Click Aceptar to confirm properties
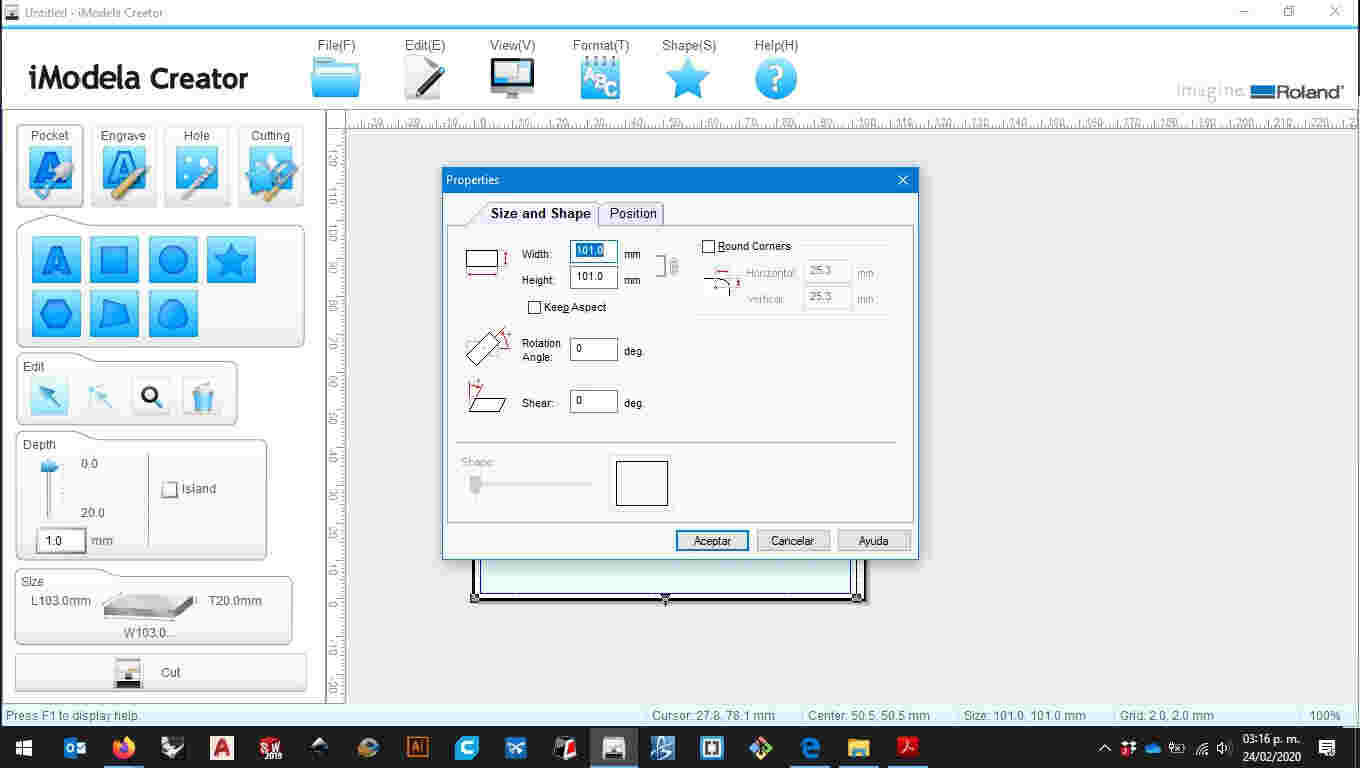Image resolution: width=1360 pixels, height=768 pixels. [712, 540]
